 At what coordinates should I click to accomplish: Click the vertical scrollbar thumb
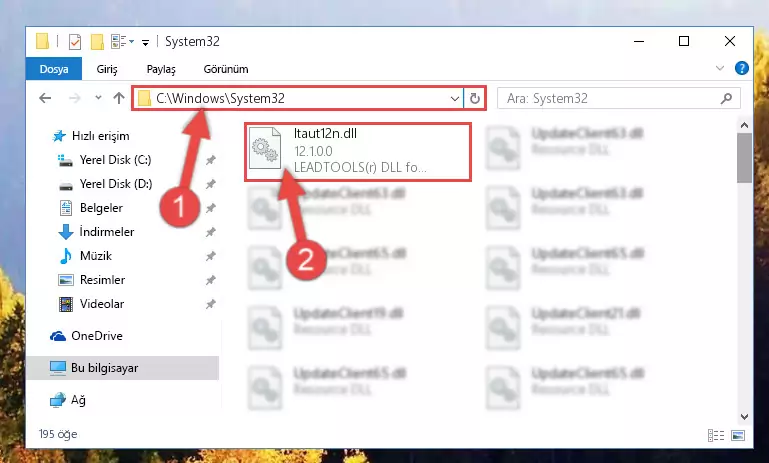click(744, 157)
